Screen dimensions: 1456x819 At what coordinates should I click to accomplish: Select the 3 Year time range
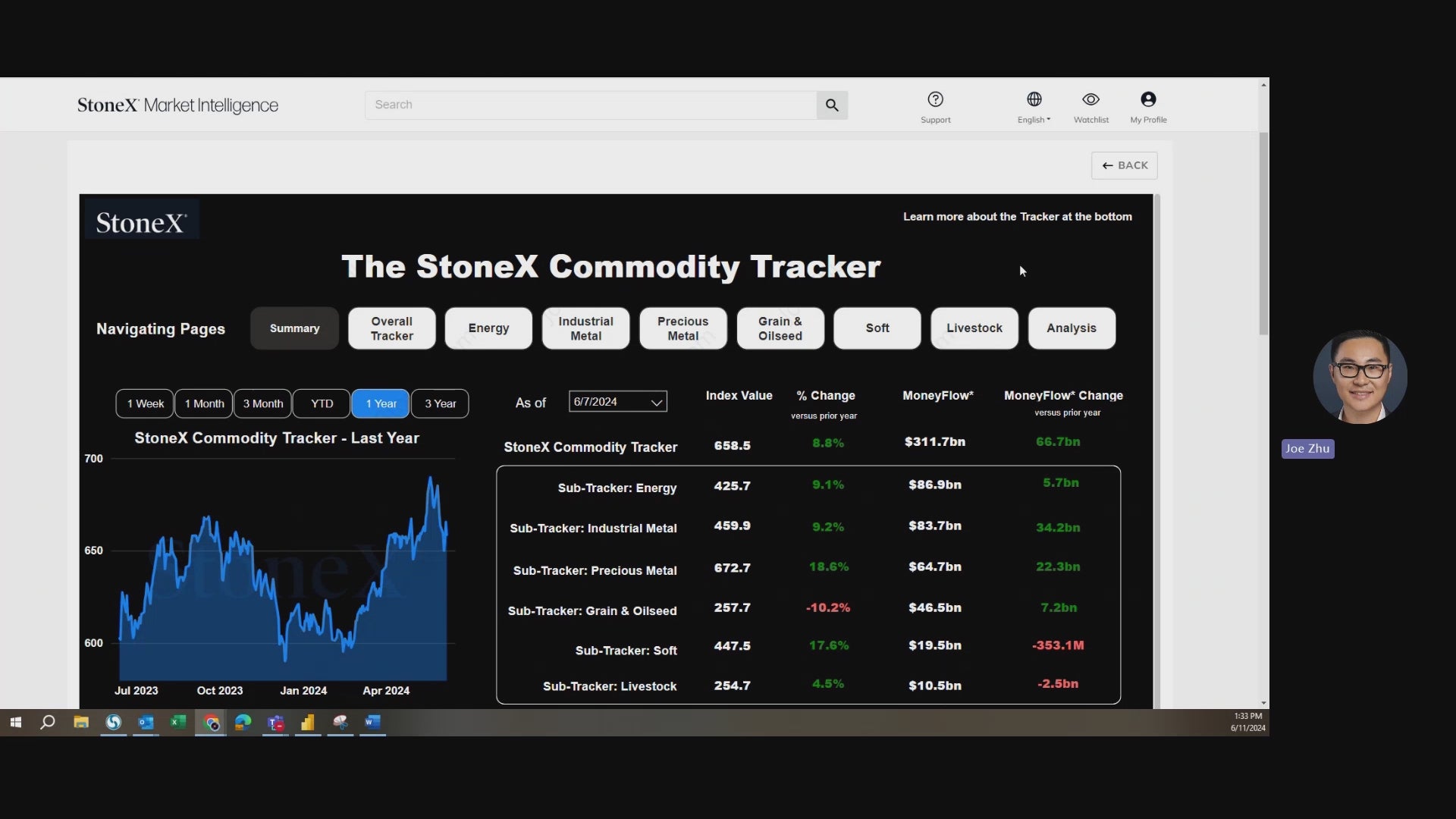tap(440, 403)
